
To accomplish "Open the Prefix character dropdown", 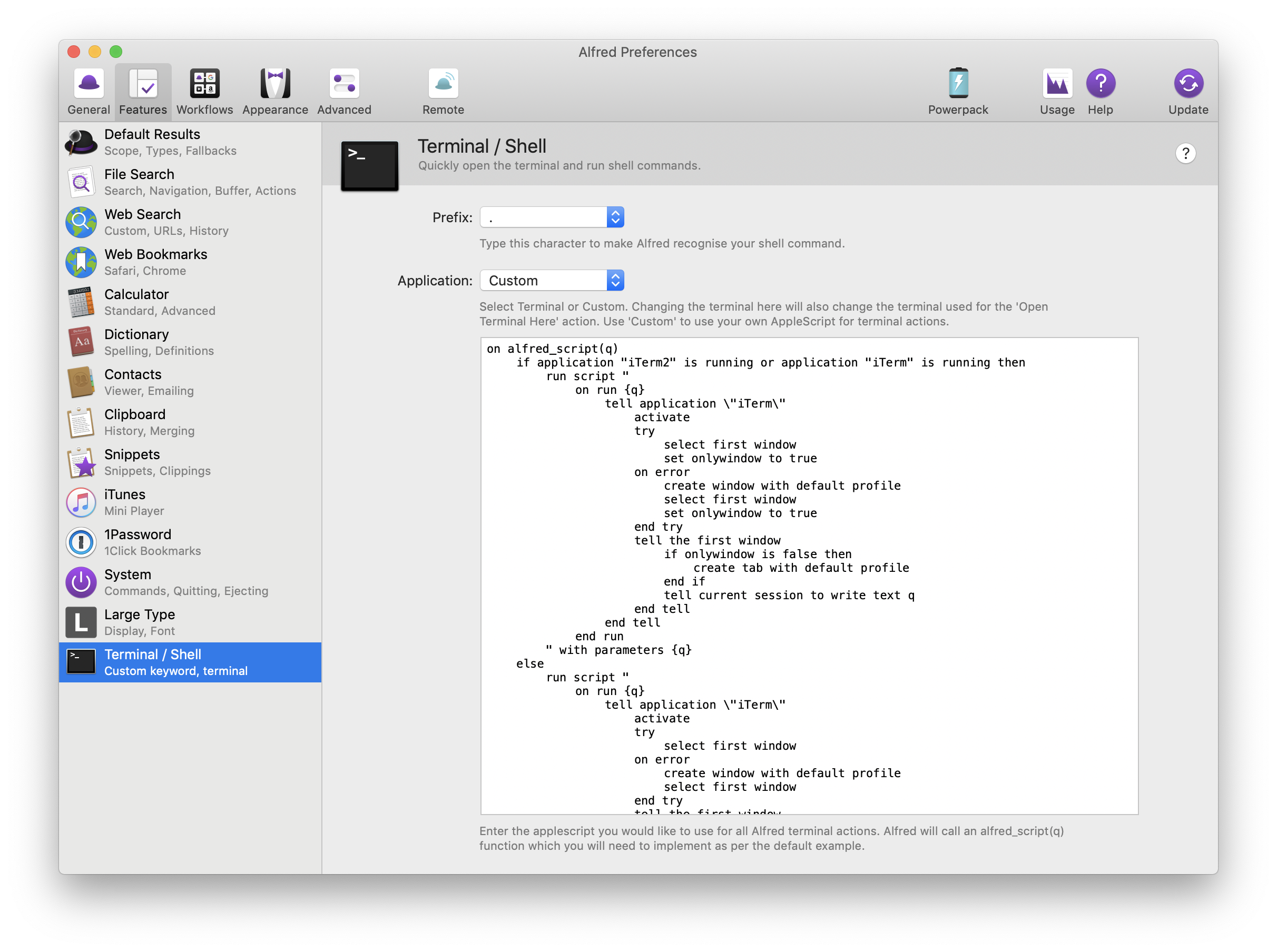I will [x=552, y=217].
